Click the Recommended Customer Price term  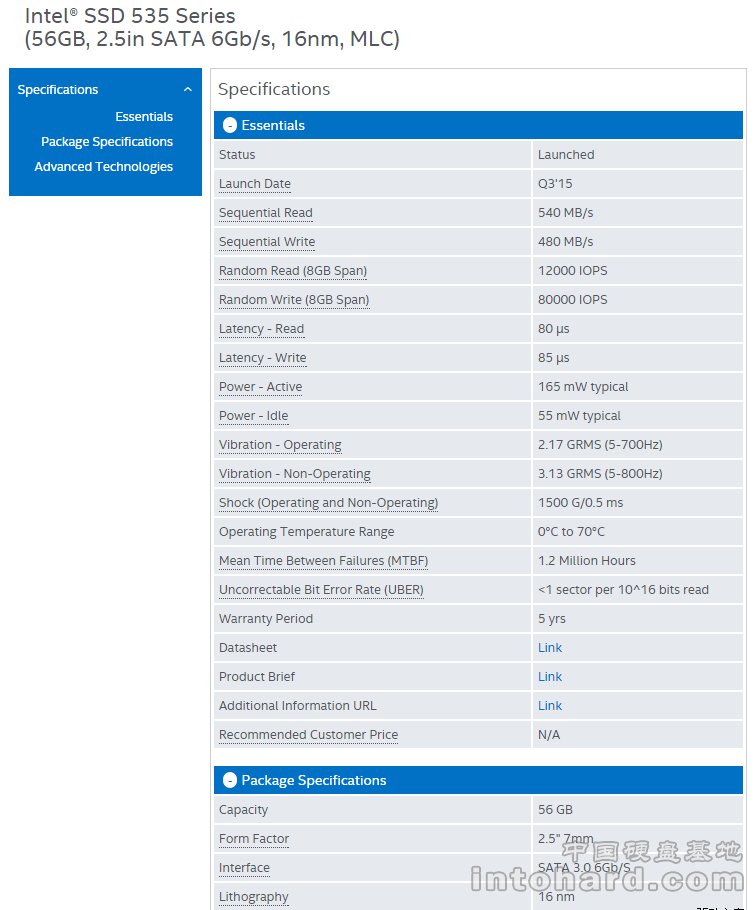(309, 735)
